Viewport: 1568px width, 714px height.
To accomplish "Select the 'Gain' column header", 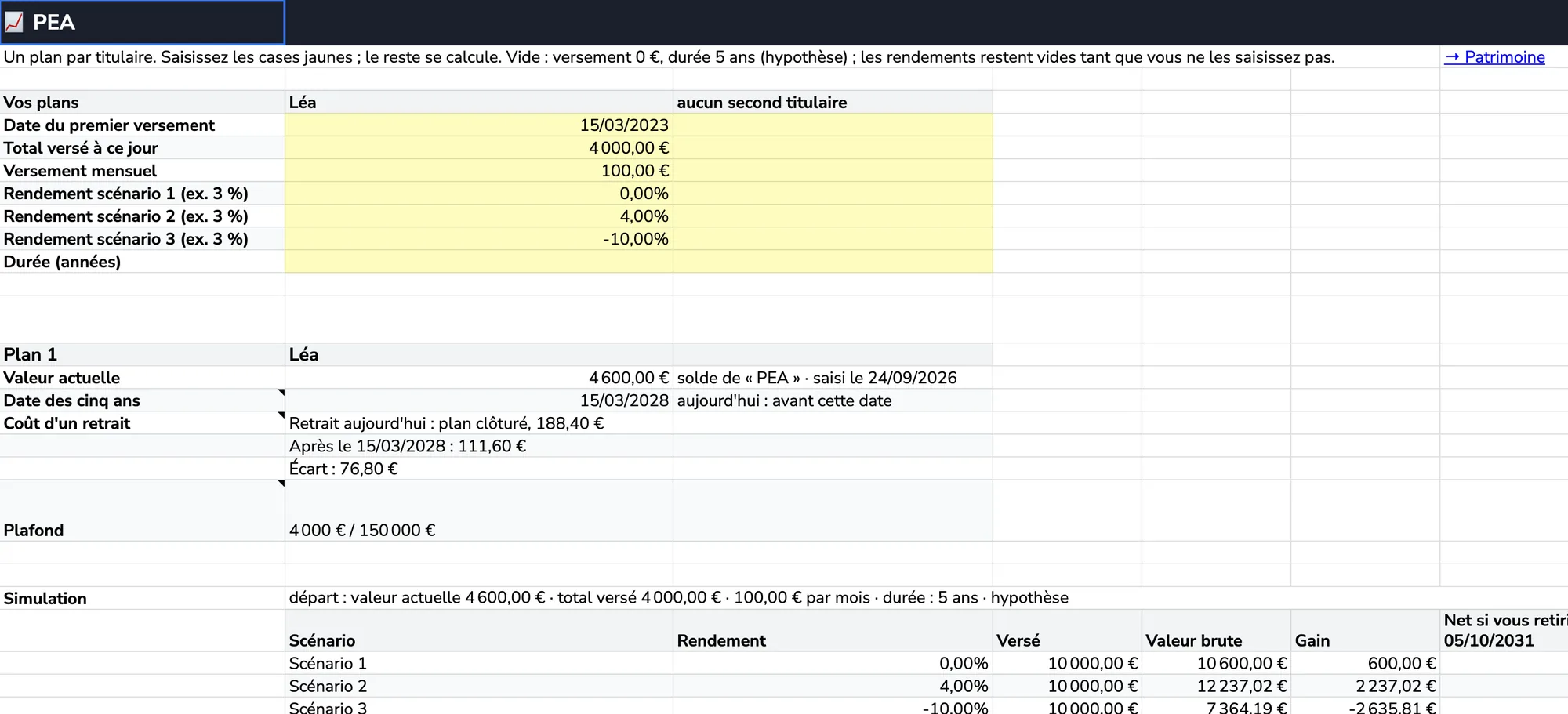I will coord(1365,631).
